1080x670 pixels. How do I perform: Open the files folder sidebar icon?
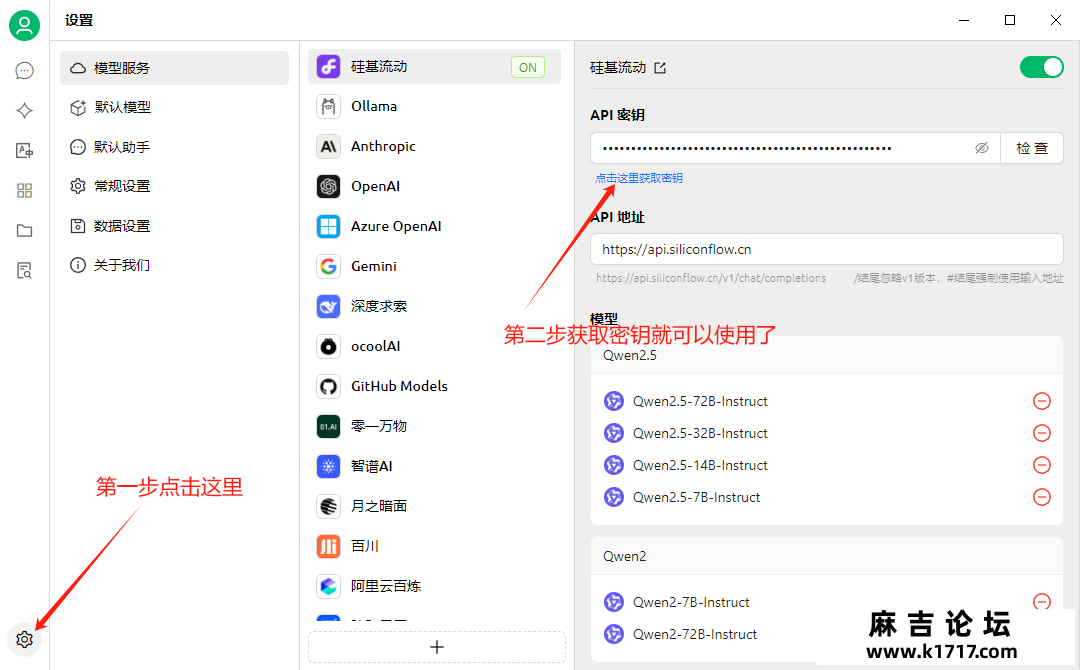(24, 230)
